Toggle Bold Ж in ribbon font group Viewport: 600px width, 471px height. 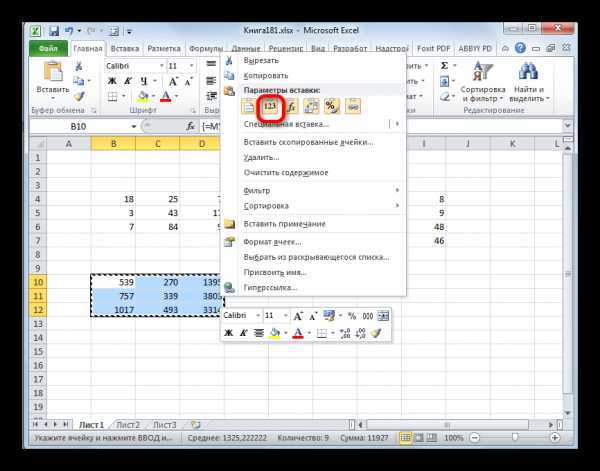pyautogui.click(x=112, y=81)
